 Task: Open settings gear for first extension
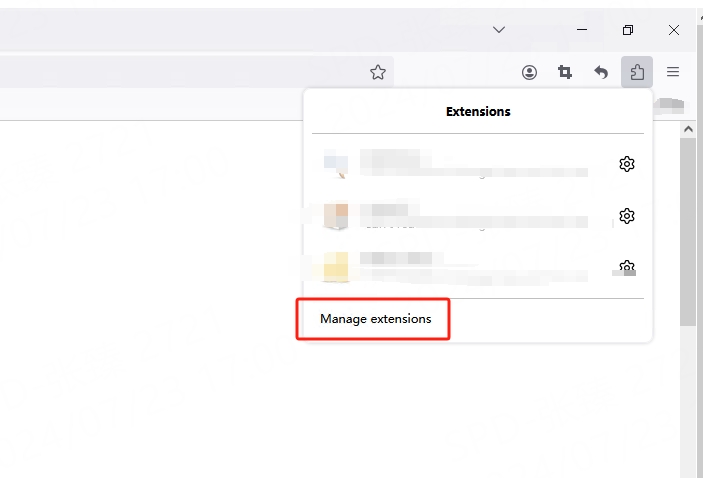click(x=627, y=164)
